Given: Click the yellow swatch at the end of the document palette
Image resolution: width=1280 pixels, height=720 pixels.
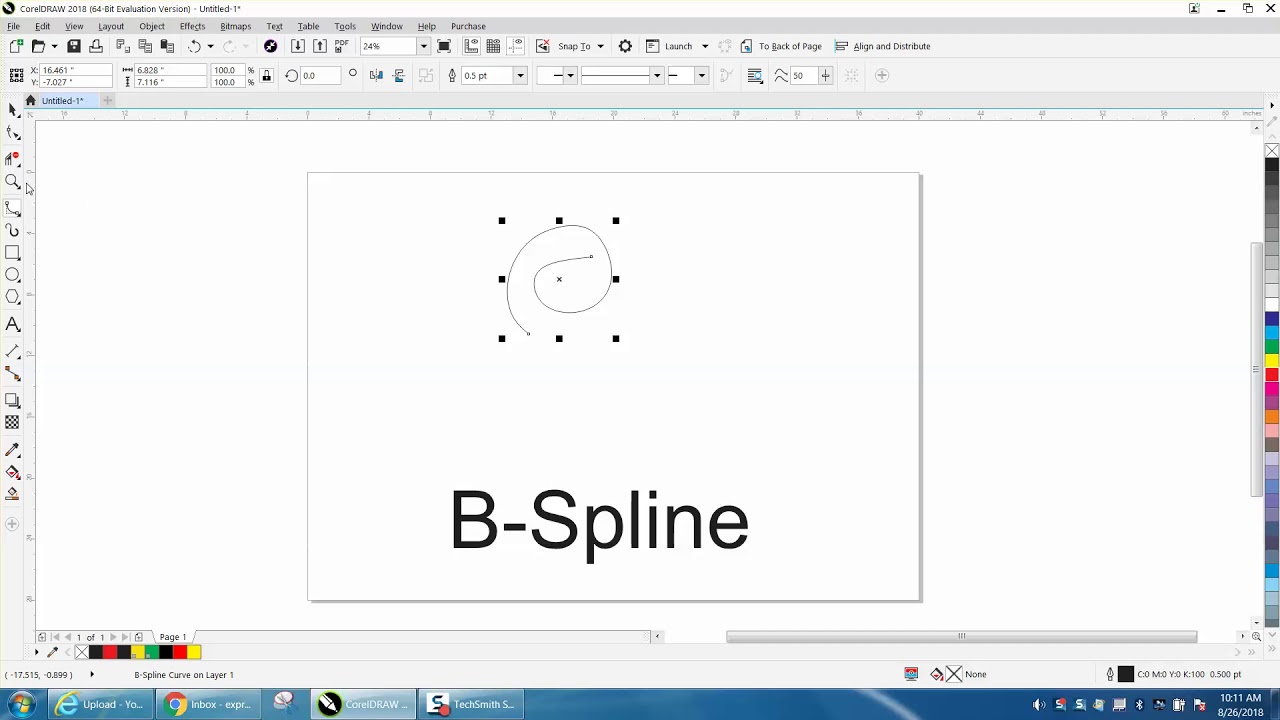Looking at the screenshot, I should [194, 652].
